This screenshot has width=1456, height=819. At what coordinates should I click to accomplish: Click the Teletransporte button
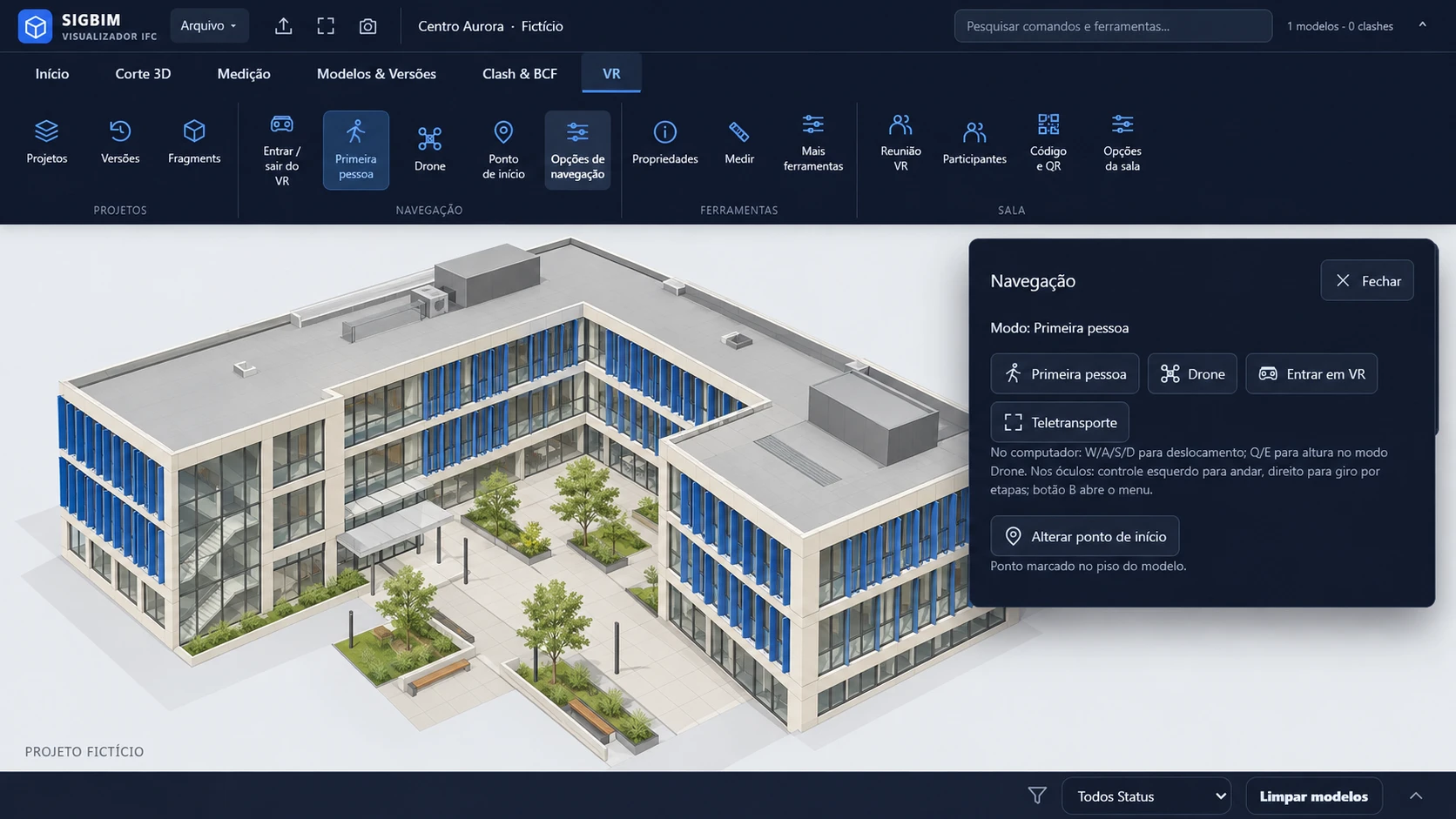(x=1060, y=422)
